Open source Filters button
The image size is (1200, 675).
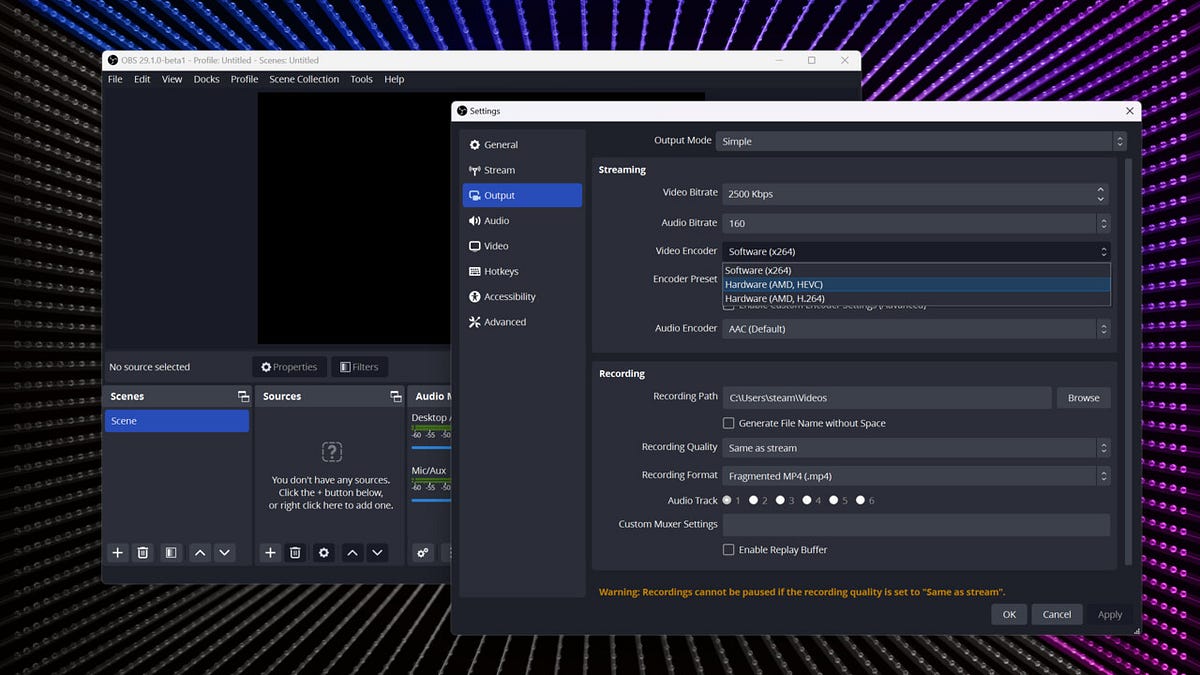click(359, 367)
